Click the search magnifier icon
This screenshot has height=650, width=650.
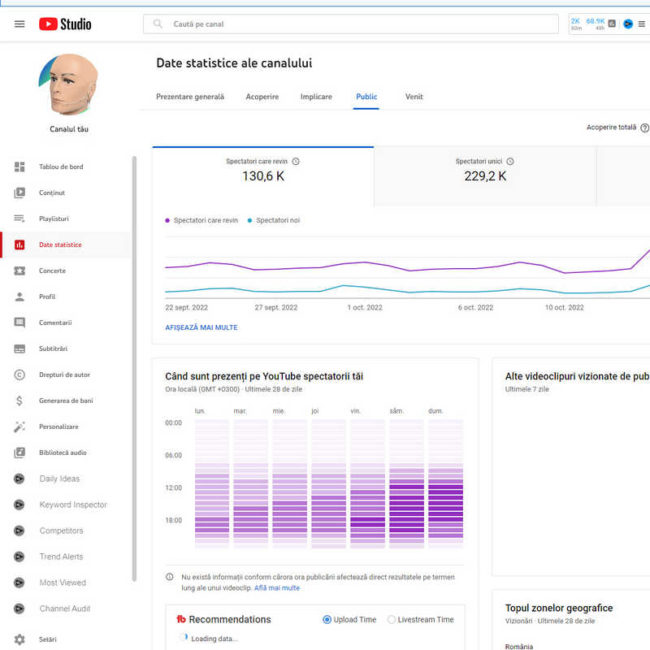tap(158, 24)
